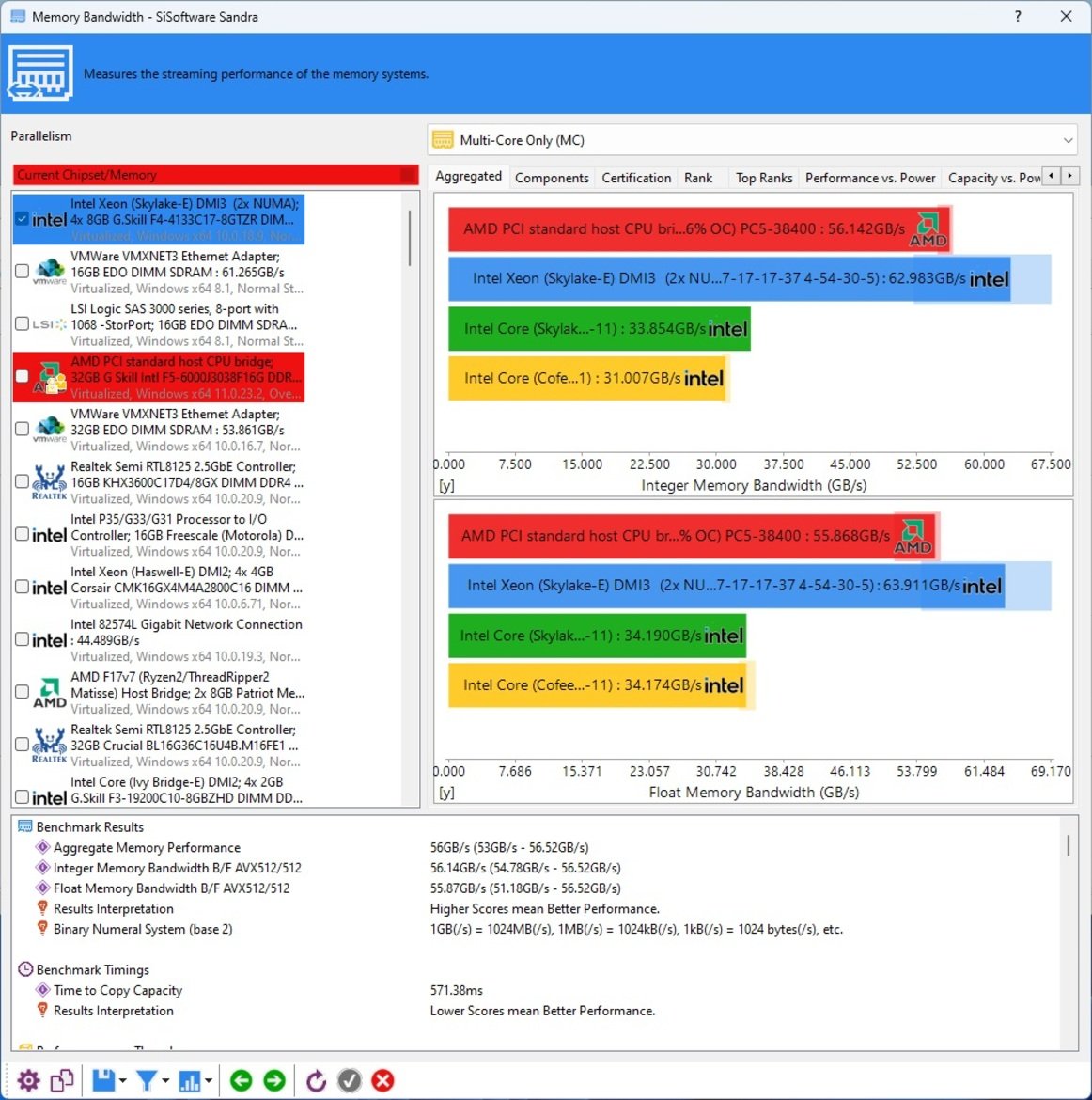Click the blue bar chart icon
This screenshot has width=1092, height=1100.
click(x=190, y=1080)
